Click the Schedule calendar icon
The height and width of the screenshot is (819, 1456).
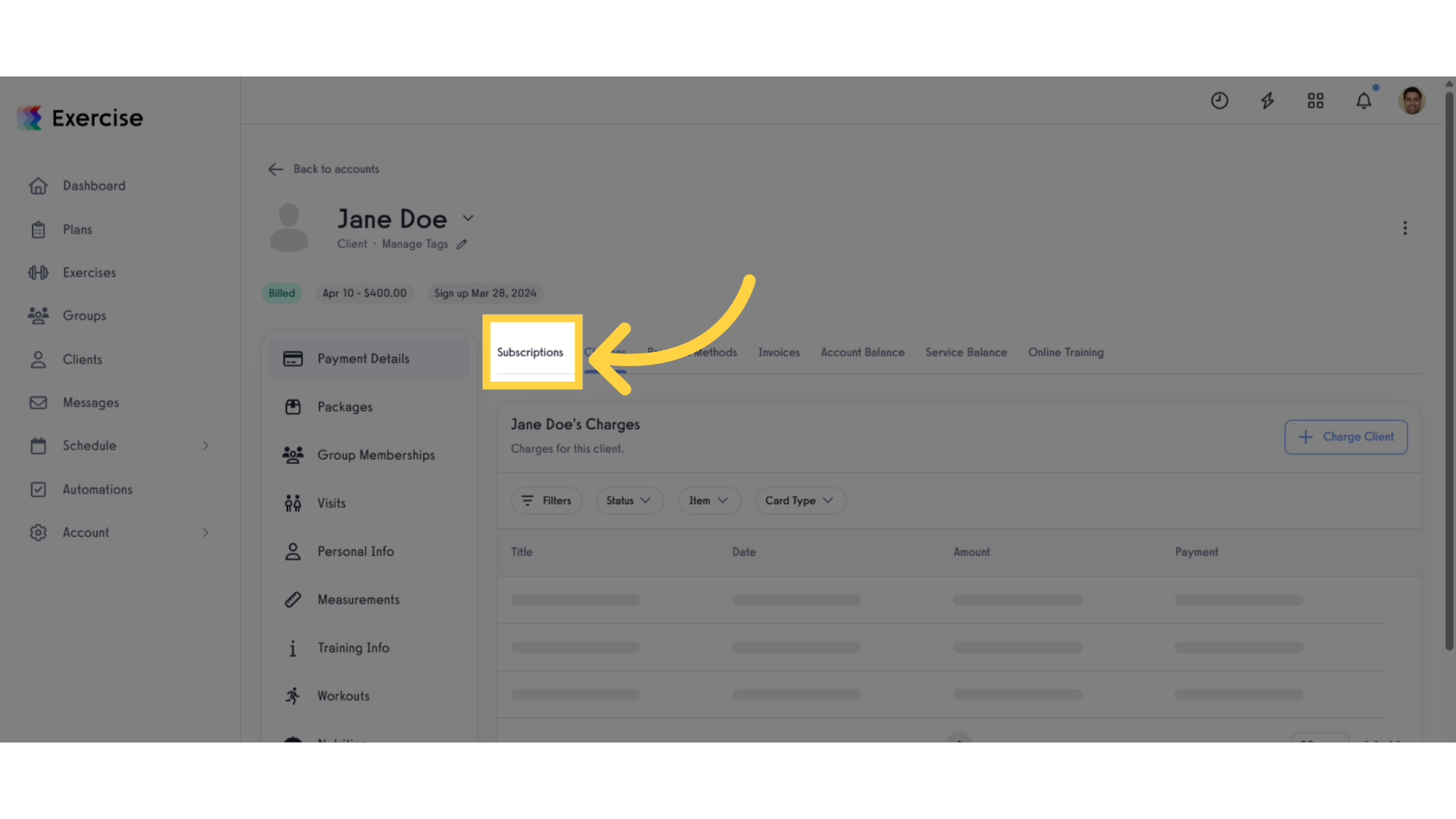point(39,446)
